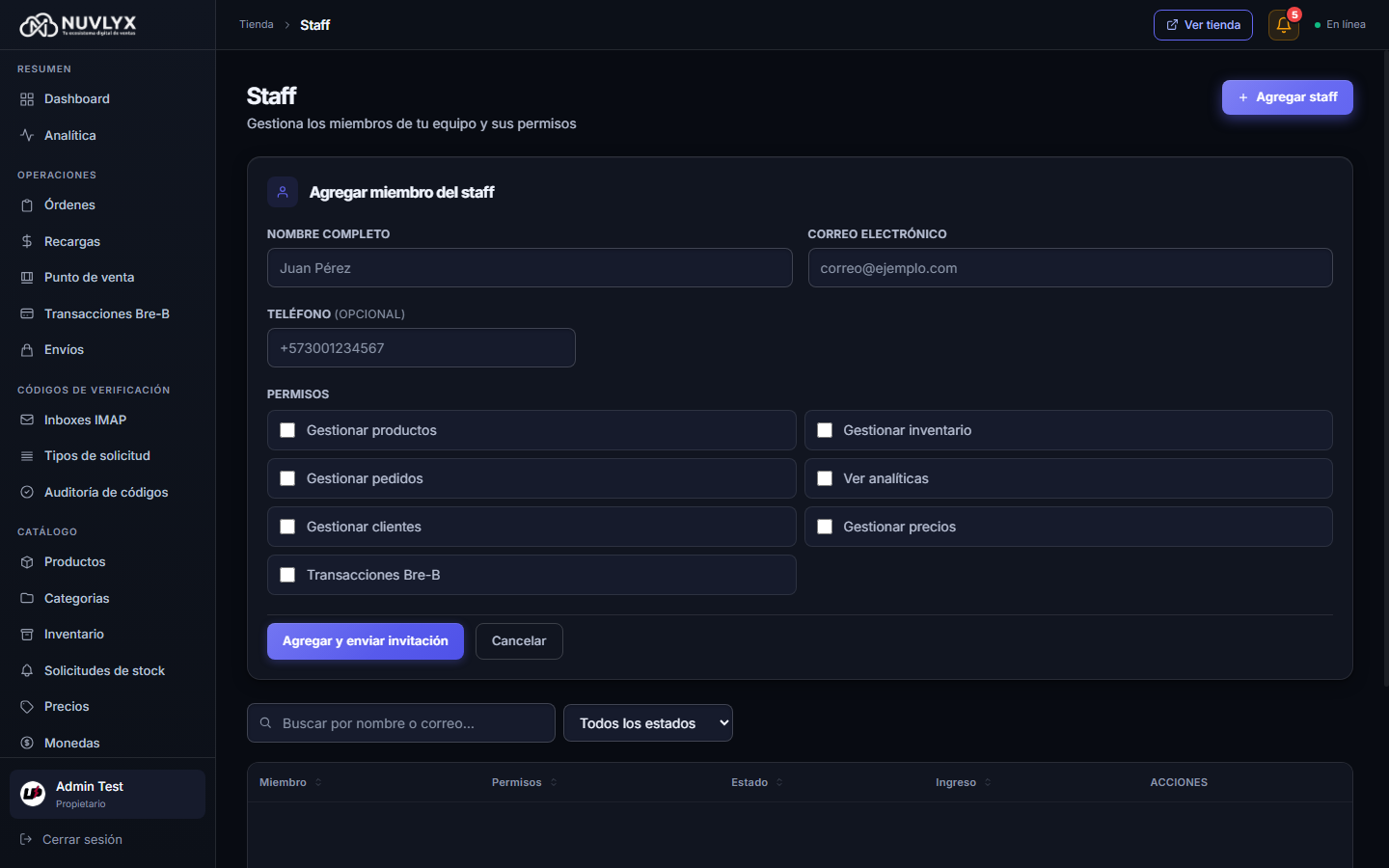The width and height of the screenshot is (1389, 868).
Task: Tick the Transacciones Bre-B permission checkbox
Action: click(x=287, y=575)
